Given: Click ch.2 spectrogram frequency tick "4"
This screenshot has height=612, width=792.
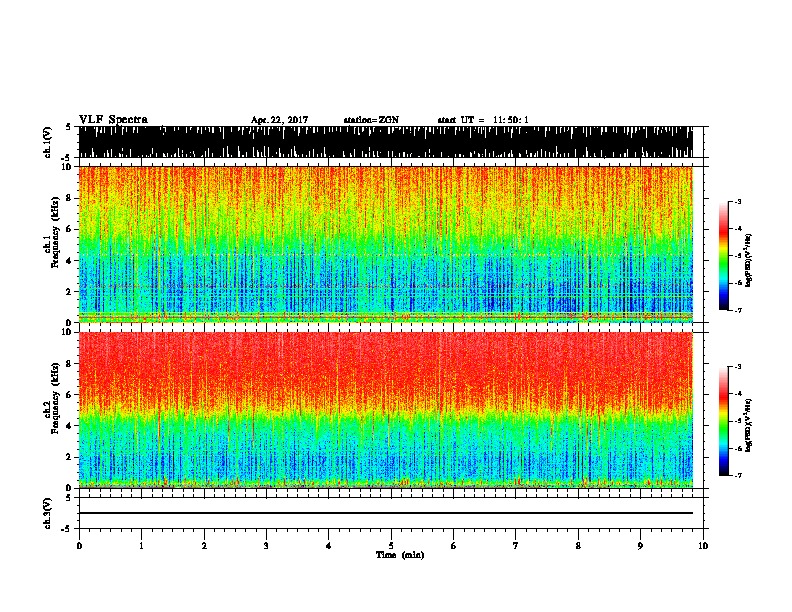Looking at the screenshot, I should tap(68, 426).
